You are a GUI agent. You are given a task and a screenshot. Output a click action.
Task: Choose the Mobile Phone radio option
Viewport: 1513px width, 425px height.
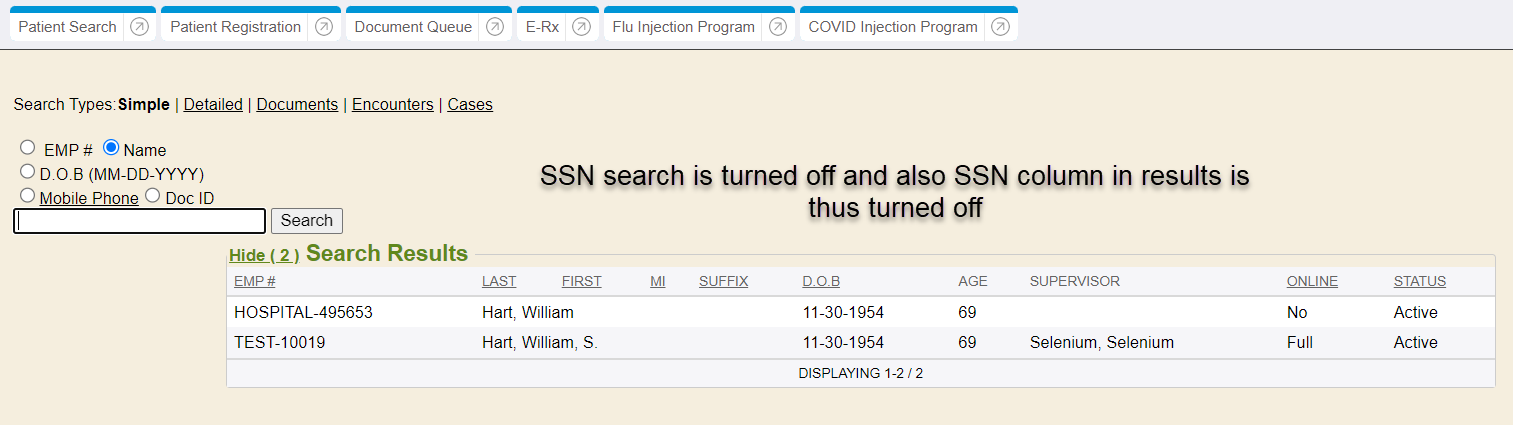(28, 196)
